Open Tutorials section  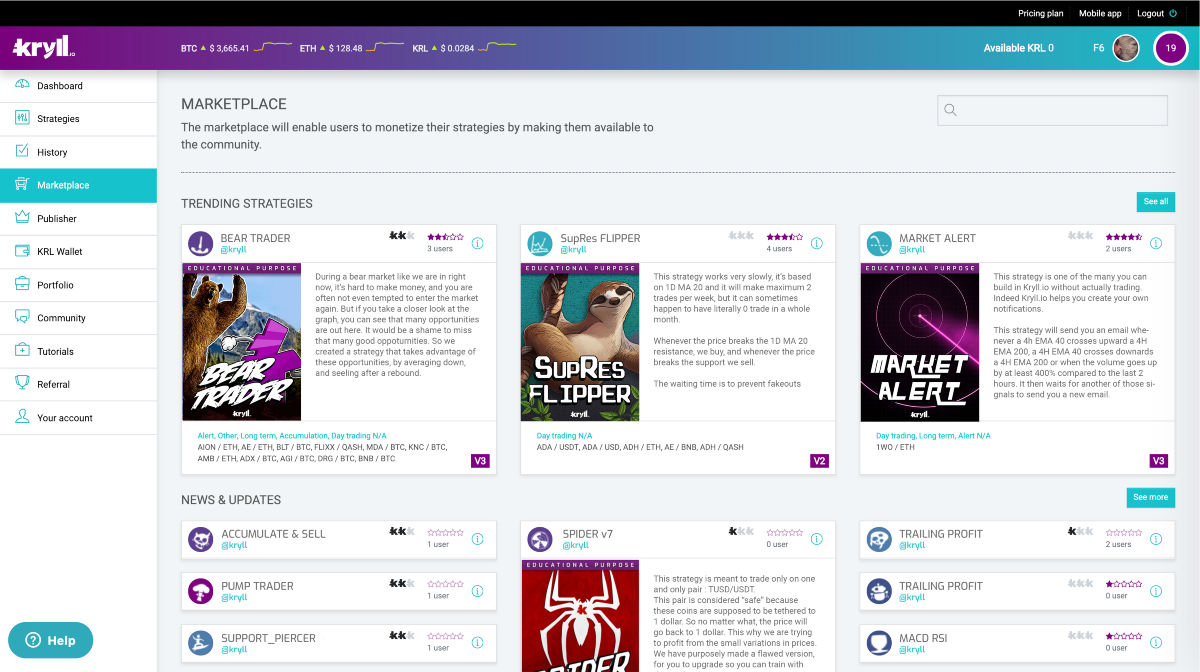(x=78, y=351)
